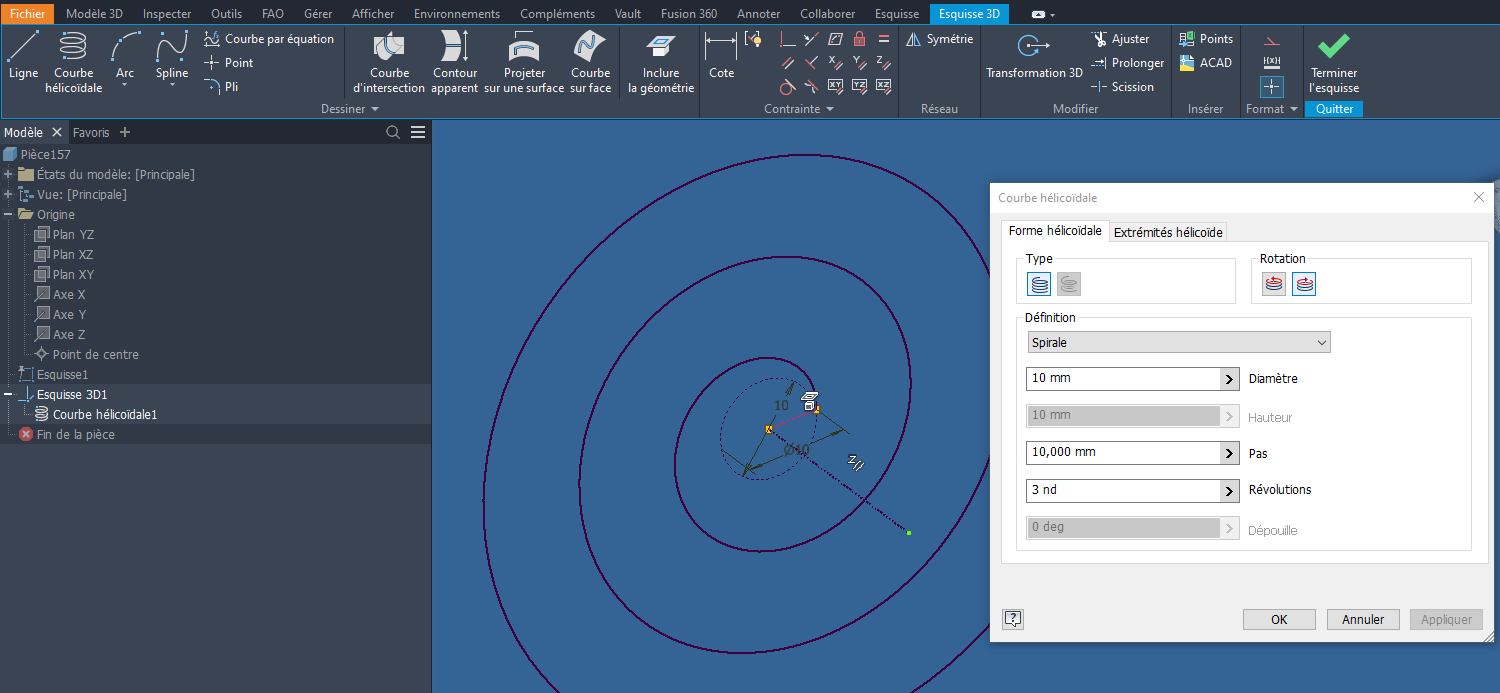Click the Quitter panel label
1500x693 pixels.
pyautogui.click(x=1334, y=109)
